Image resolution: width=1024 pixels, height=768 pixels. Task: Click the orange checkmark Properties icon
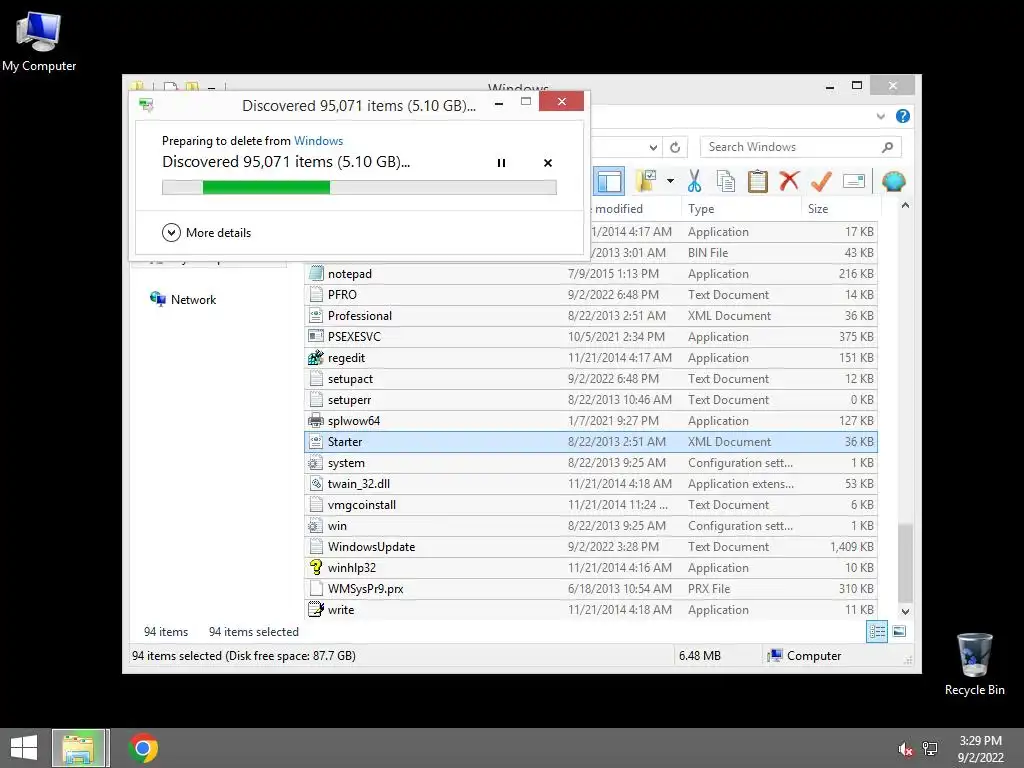tap(821, 181)
